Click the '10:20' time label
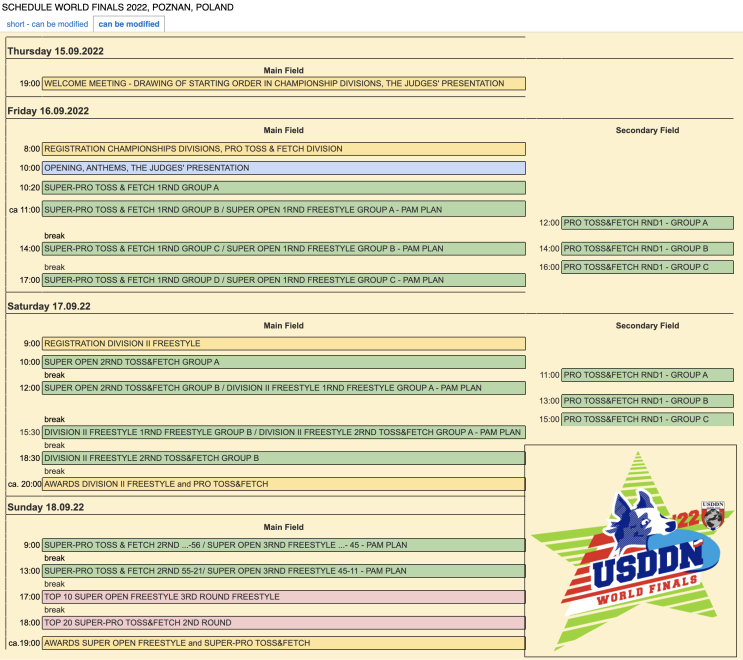 click(x=30, y=188)
